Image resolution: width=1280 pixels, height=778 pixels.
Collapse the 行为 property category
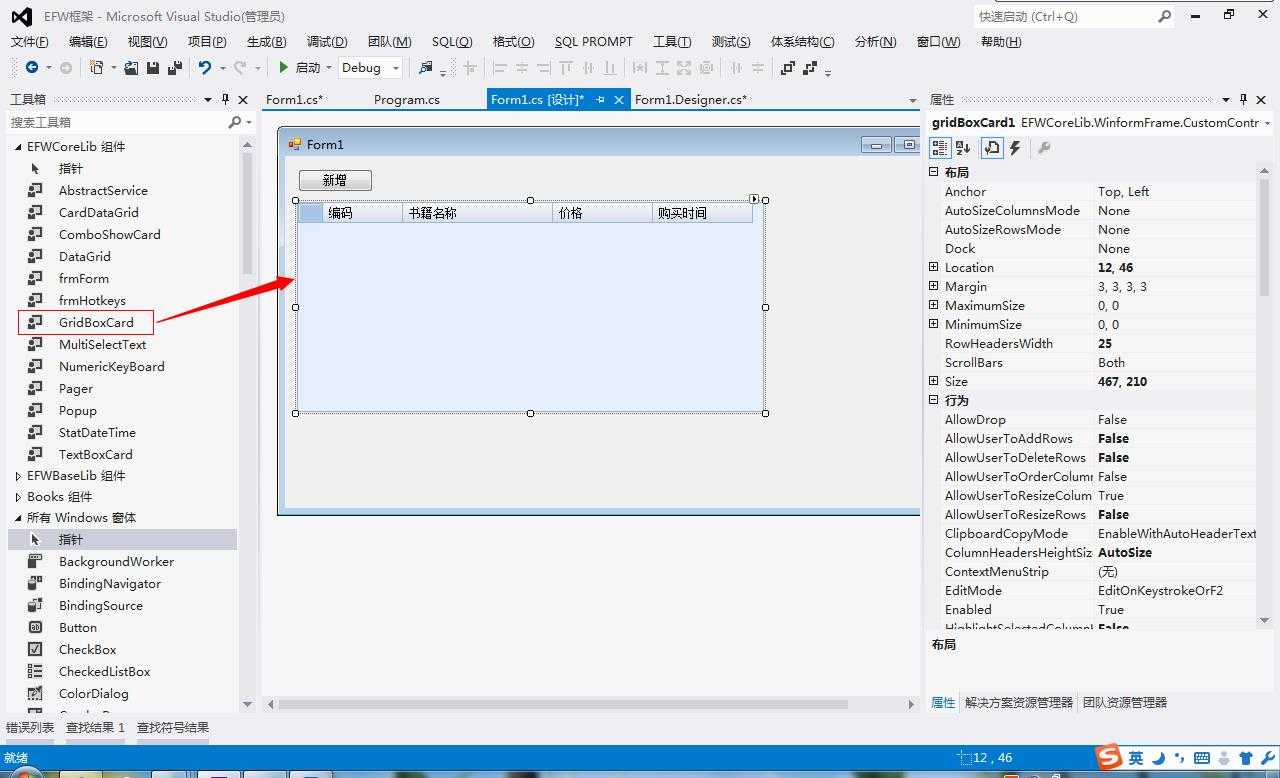tap(933, 400)
